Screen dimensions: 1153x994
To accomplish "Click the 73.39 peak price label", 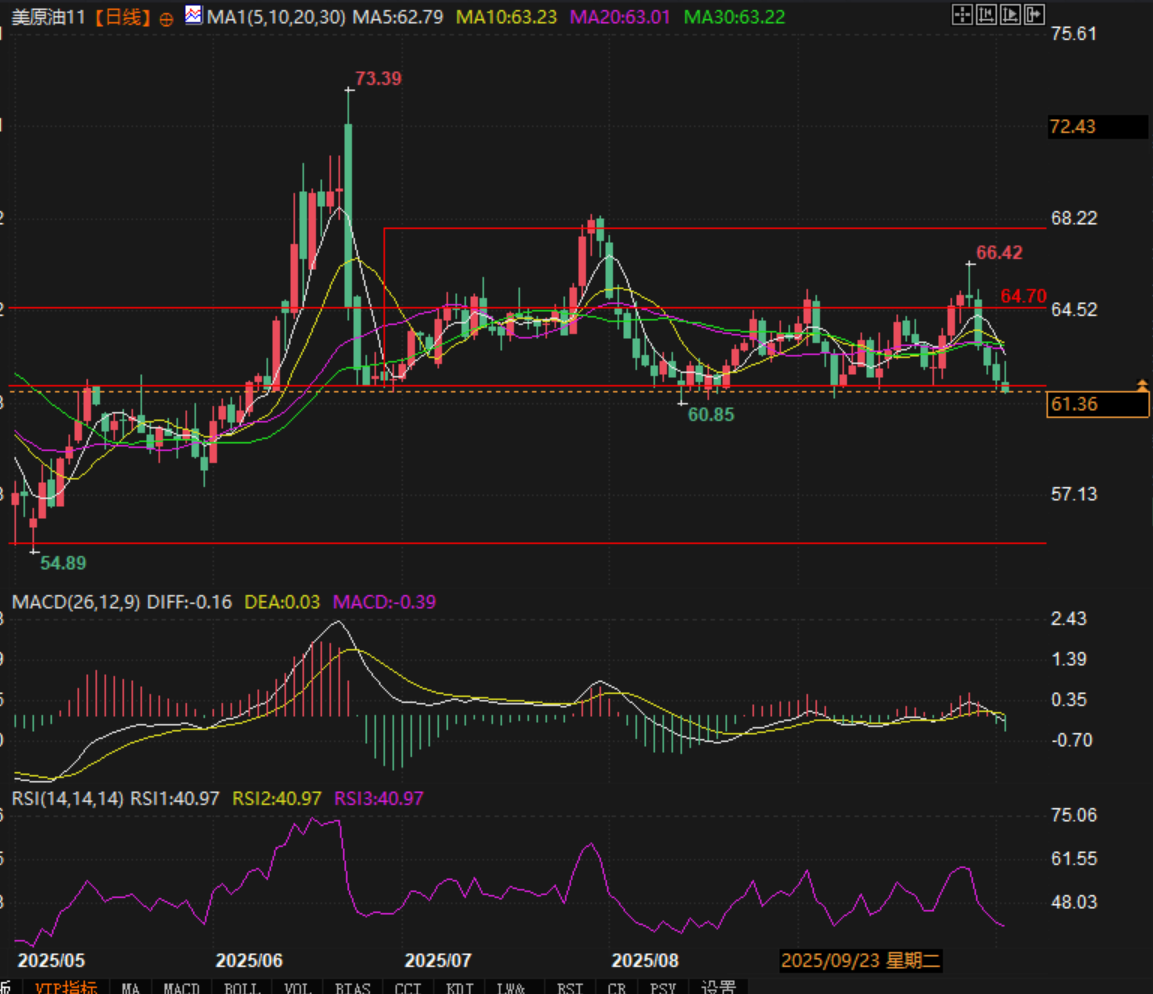I will pyautogui.click(x=378, y=79).
